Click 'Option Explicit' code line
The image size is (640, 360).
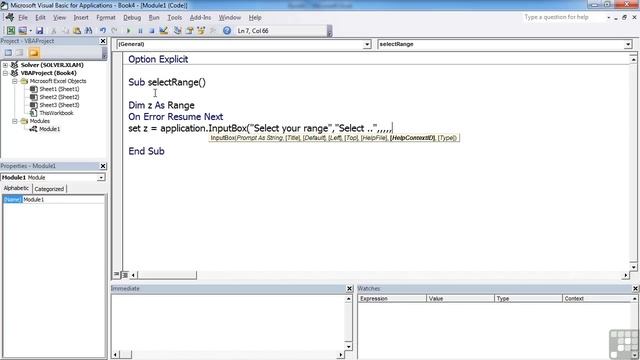coord(158,59)
